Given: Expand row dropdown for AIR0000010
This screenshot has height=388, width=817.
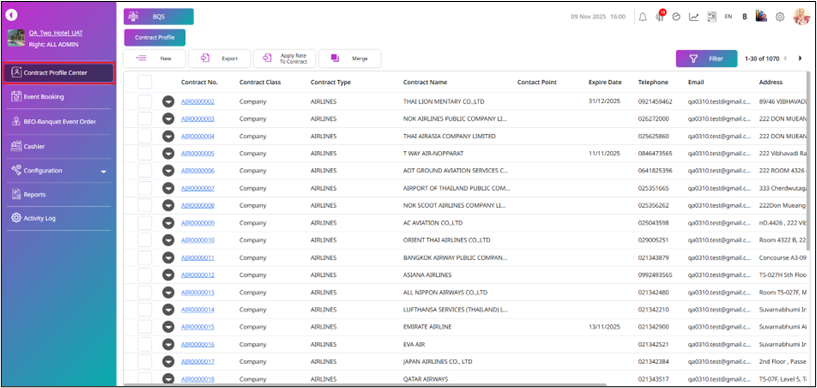Looking at the screenshot, I should (168, 240).
